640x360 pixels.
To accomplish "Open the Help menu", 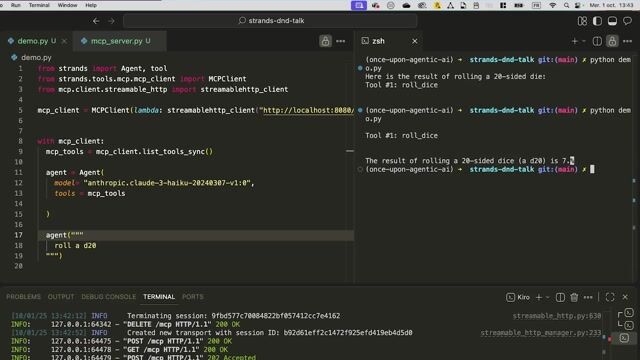I will click(x=91, y=5).
